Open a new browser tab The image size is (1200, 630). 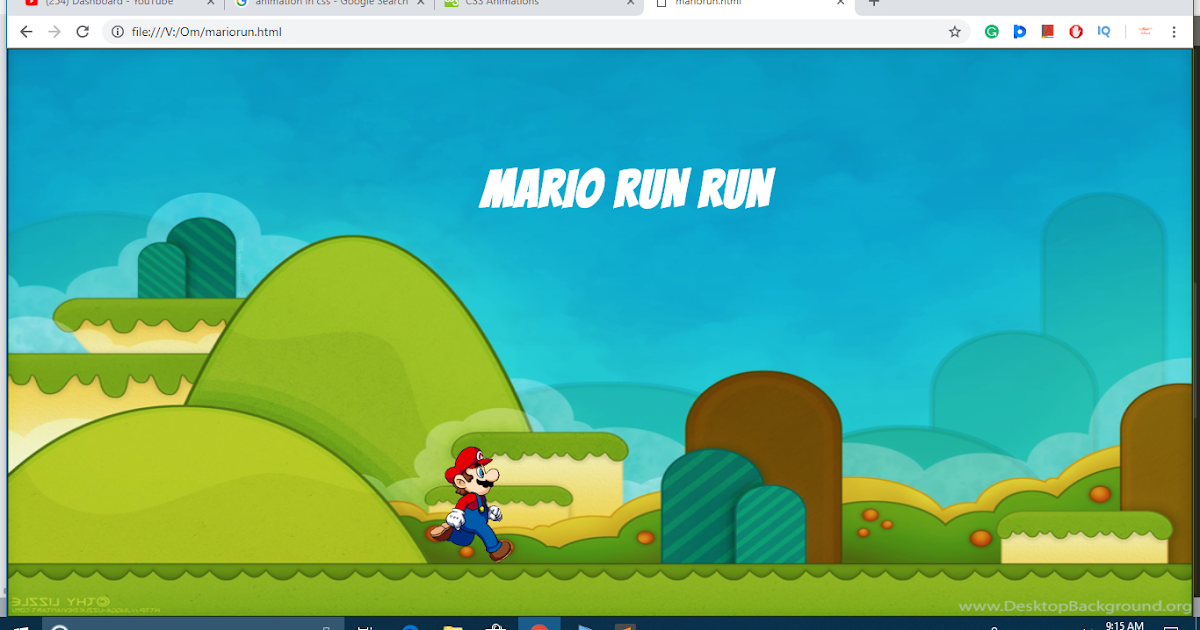pos(874,4)
